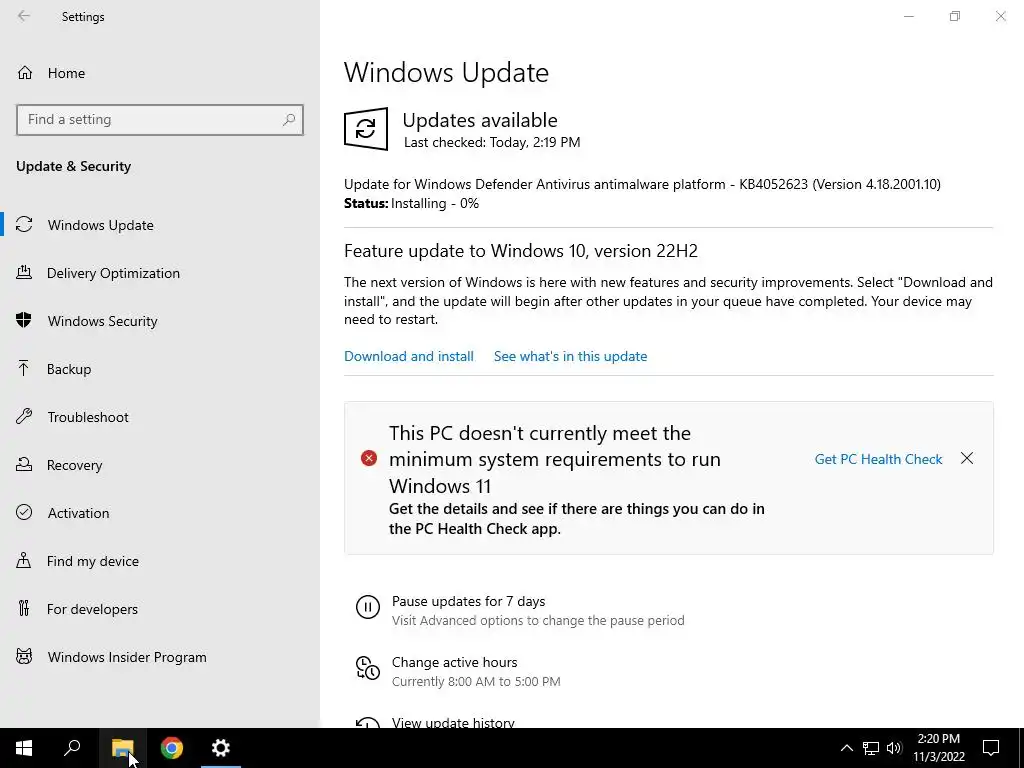Viewport: 1024px width, 768px height.
Task: Open the notification Action Center icon
Action: point(991,748)
